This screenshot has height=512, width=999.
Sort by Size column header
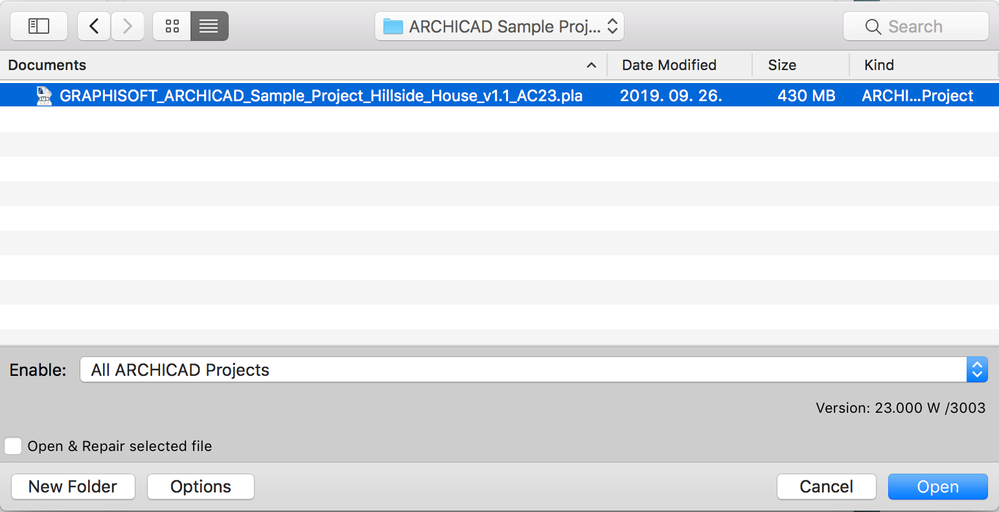[782, 65]
